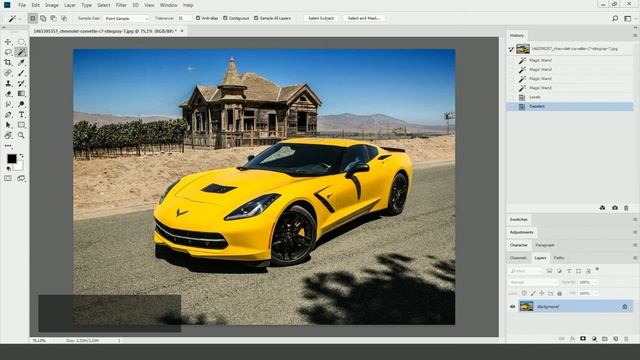Hide the Background layer eye icon

[513, 307]
